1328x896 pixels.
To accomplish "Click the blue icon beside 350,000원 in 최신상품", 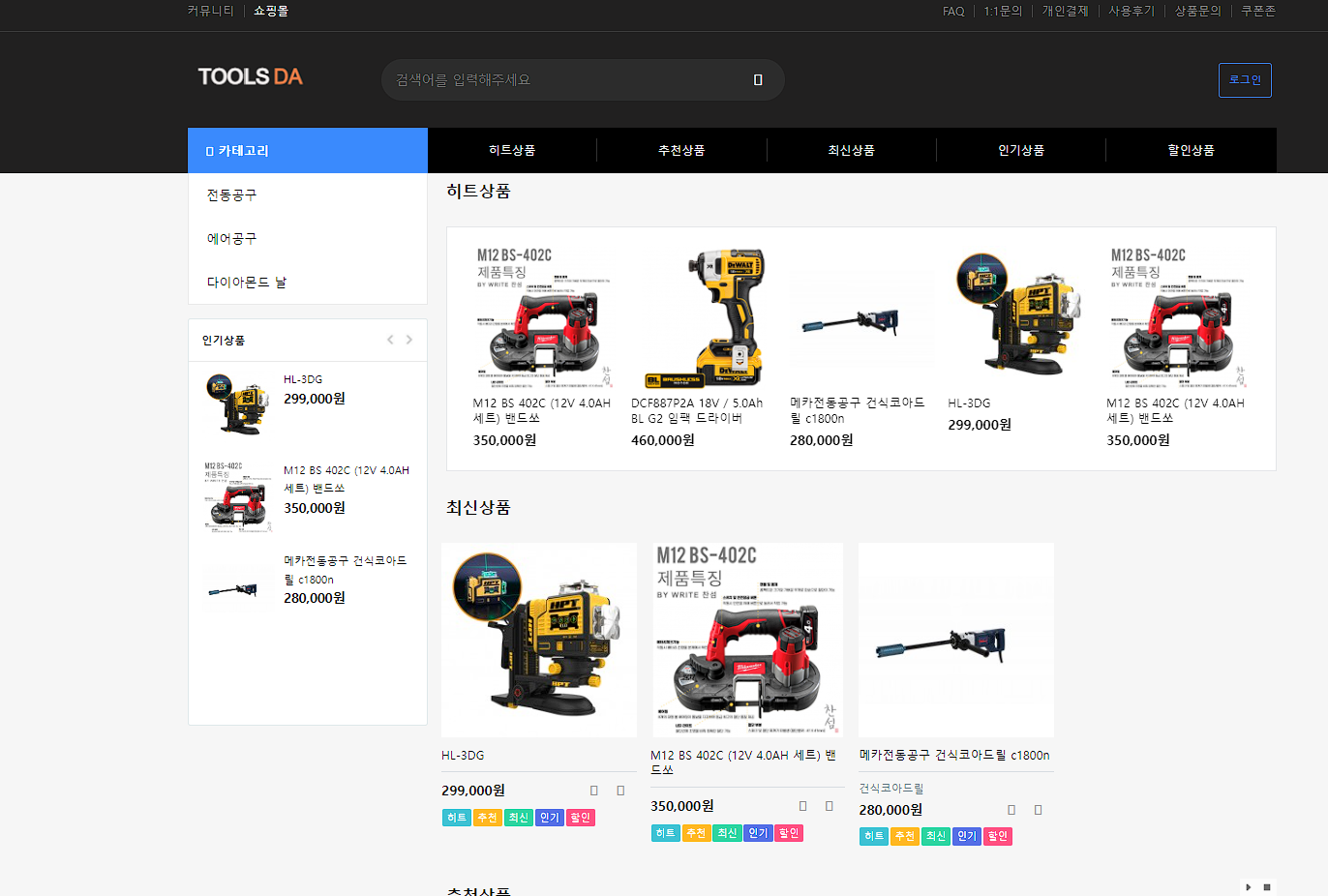I will tap(829, 806).
